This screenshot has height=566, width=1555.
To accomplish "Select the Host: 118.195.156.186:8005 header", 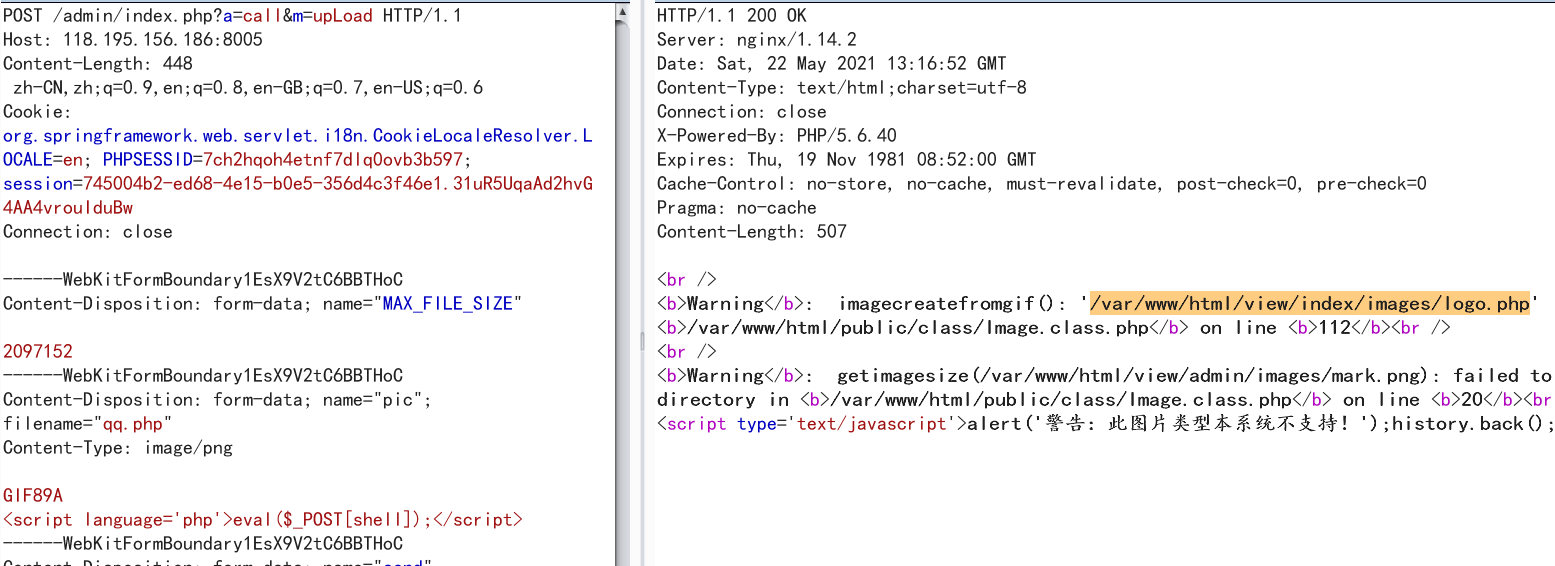I will point(133,40).
